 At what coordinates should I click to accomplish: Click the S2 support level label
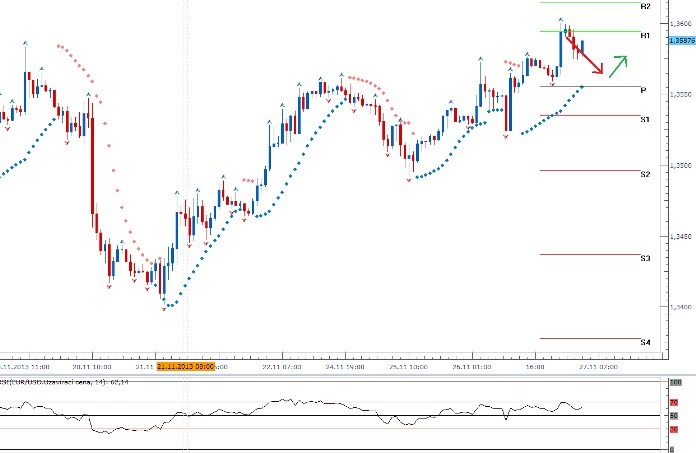tap(645, 174)
